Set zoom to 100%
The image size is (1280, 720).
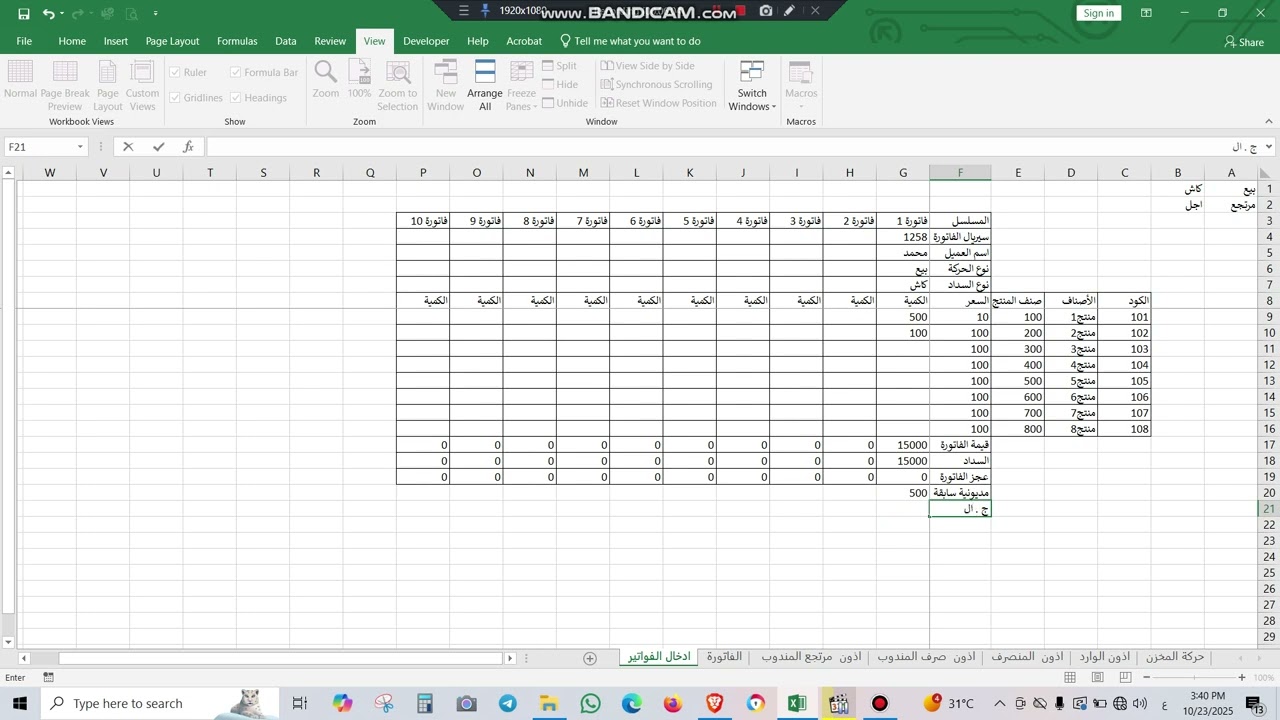[x=360, y=80]
